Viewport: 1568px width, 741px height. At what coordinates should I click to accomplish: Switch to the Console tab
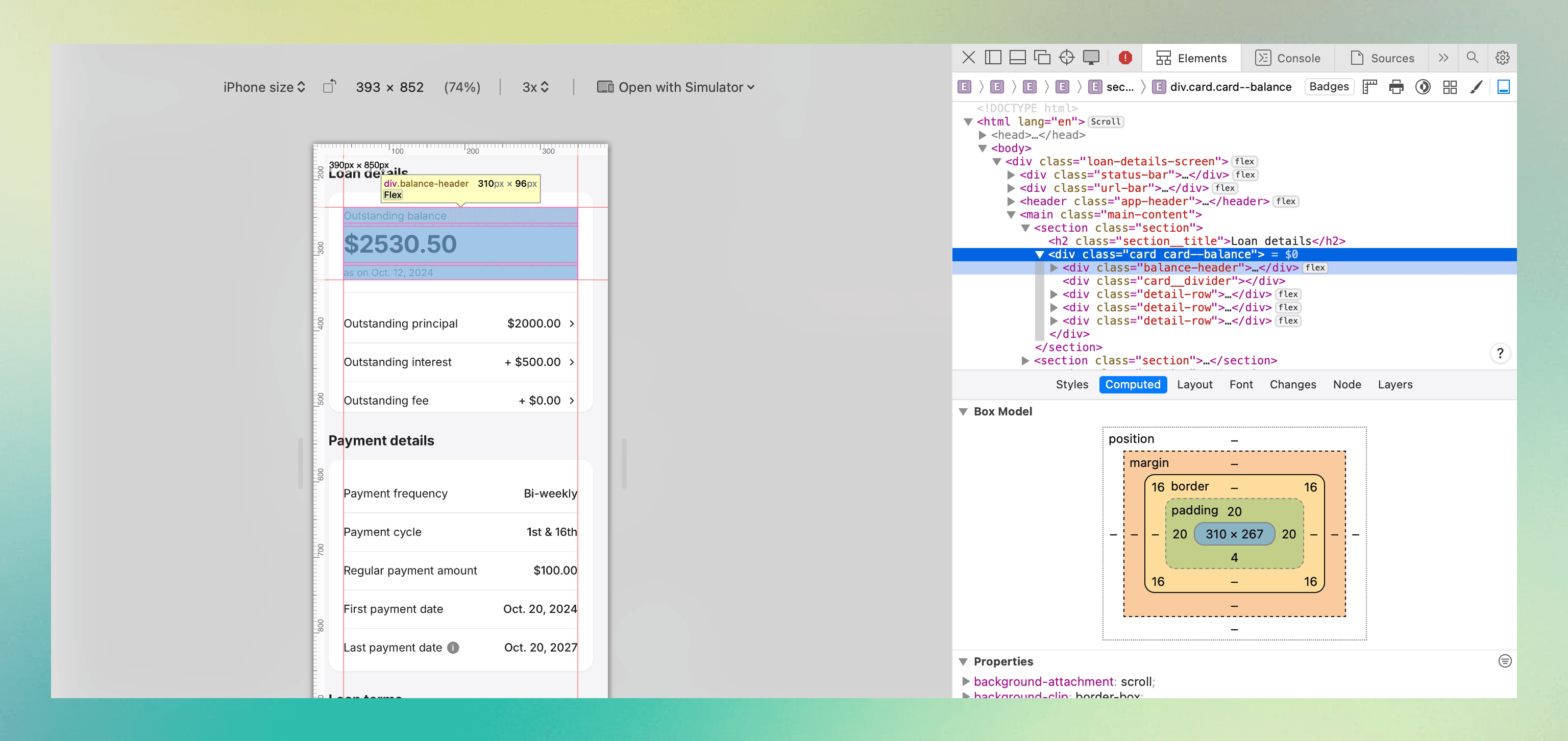1287,58
